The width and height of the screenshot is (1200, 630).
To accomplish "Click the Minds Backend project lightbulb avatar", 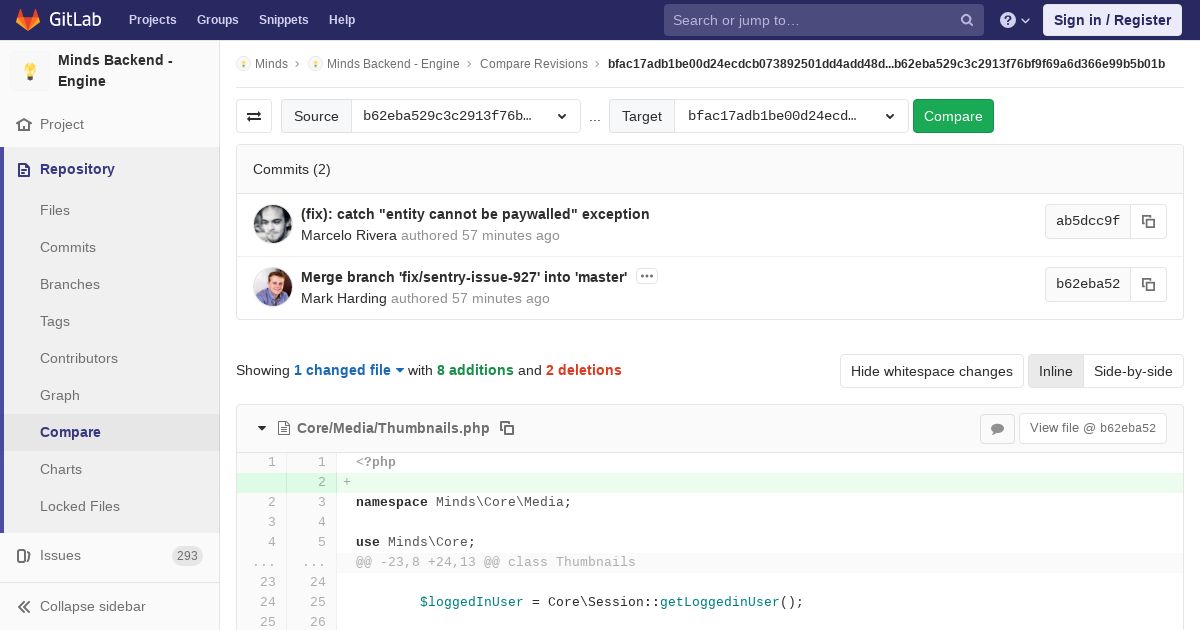I will (x=30, y=71).
